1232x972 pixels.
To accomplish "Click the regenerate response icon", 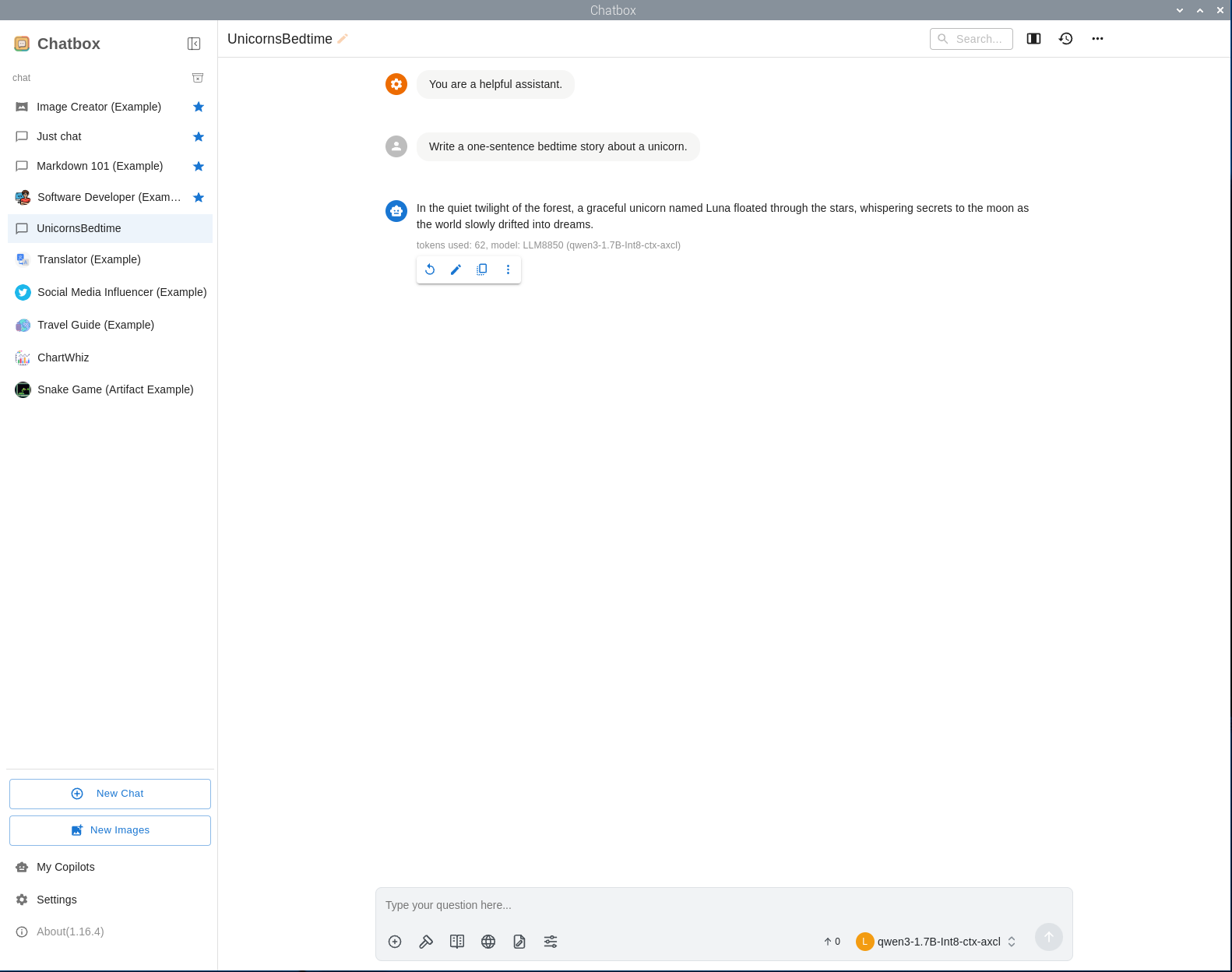I will [430, 269].
